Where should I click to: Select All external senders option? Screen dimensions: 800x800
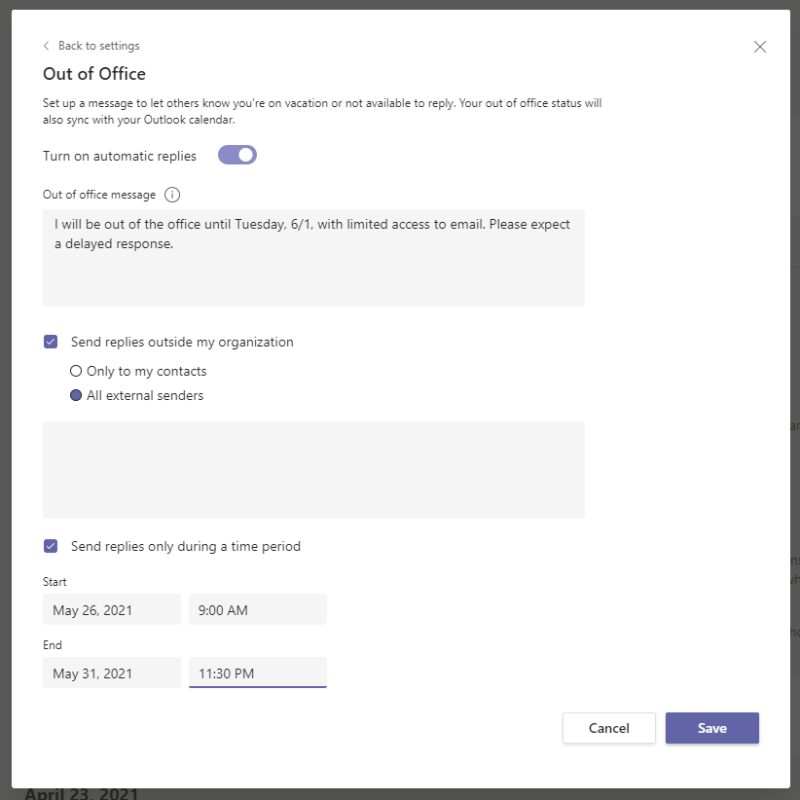click(x=76, y=395)
